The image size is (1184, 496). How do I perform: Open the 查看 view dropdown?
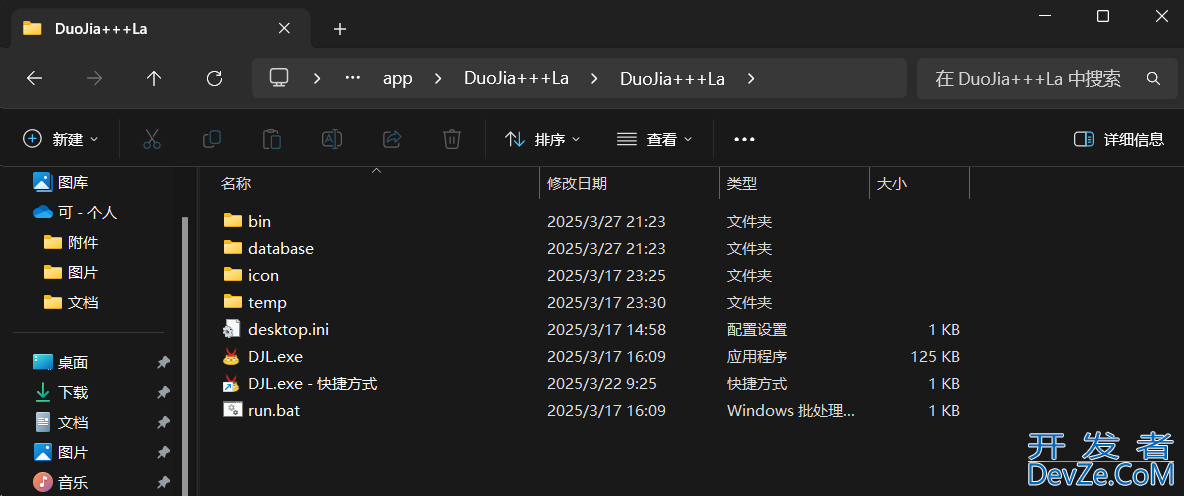(654, 139)
